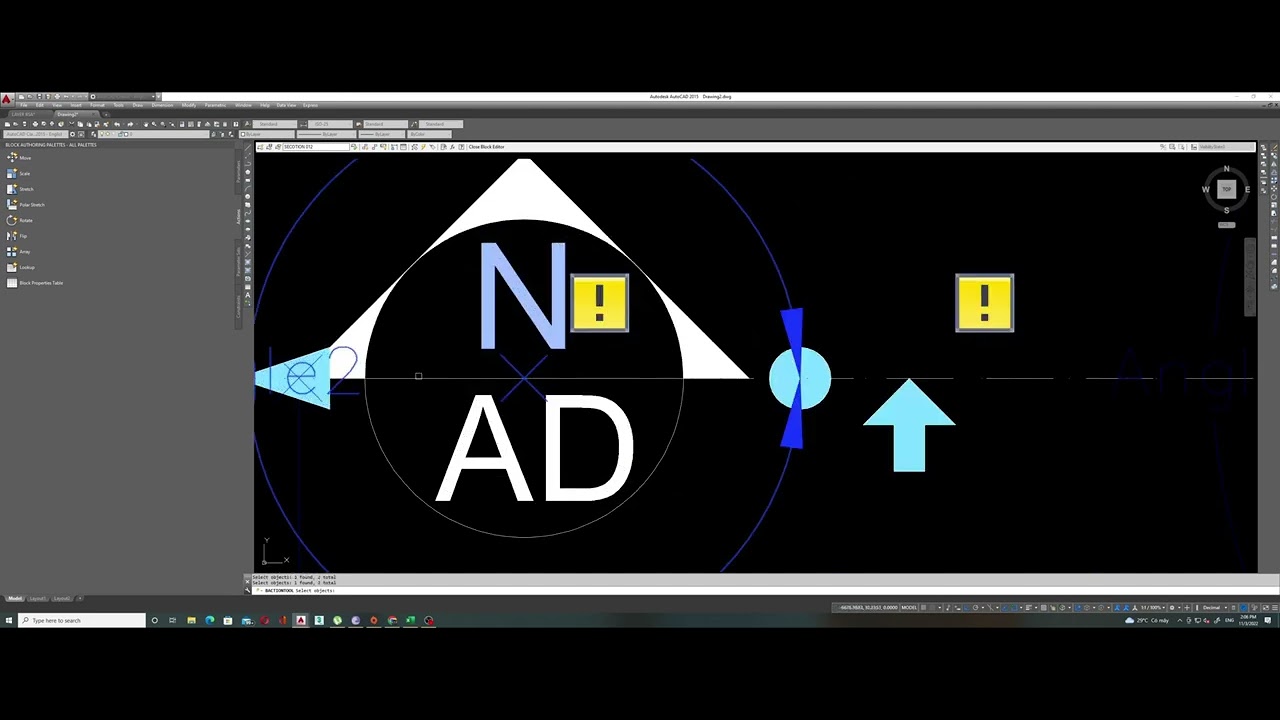Click the status bar customization menu icon
This screenshot has height=720, width=1280.
1275,607
